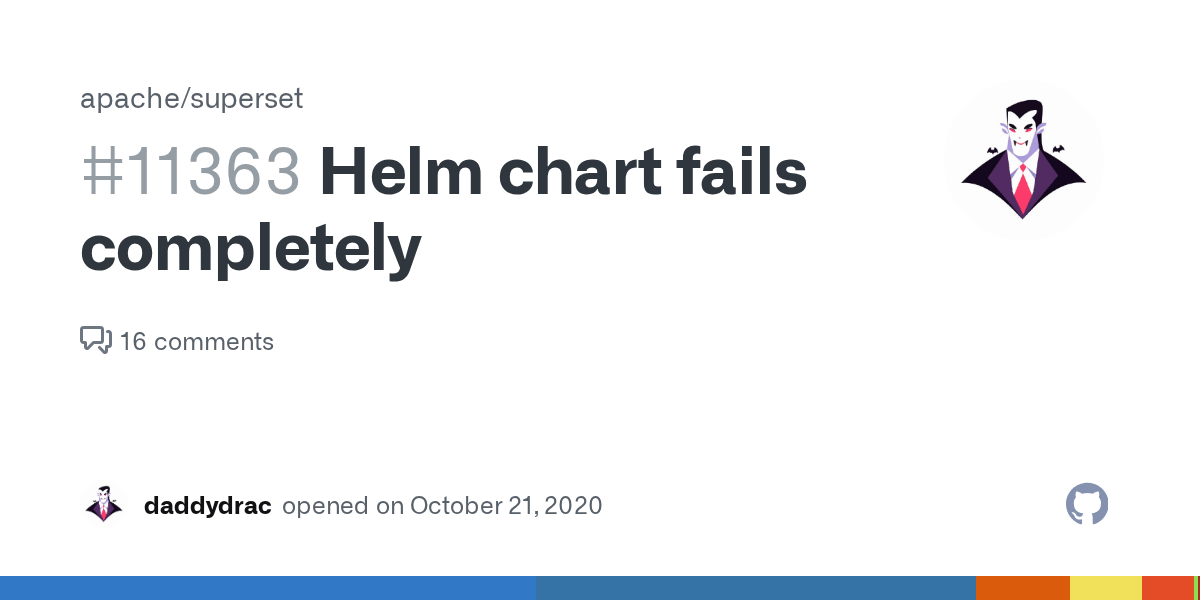Click 'opened on October 21, 2020' text
Image resolution: width=1200 pixels, height=600 pixels.
pos(442,506)
